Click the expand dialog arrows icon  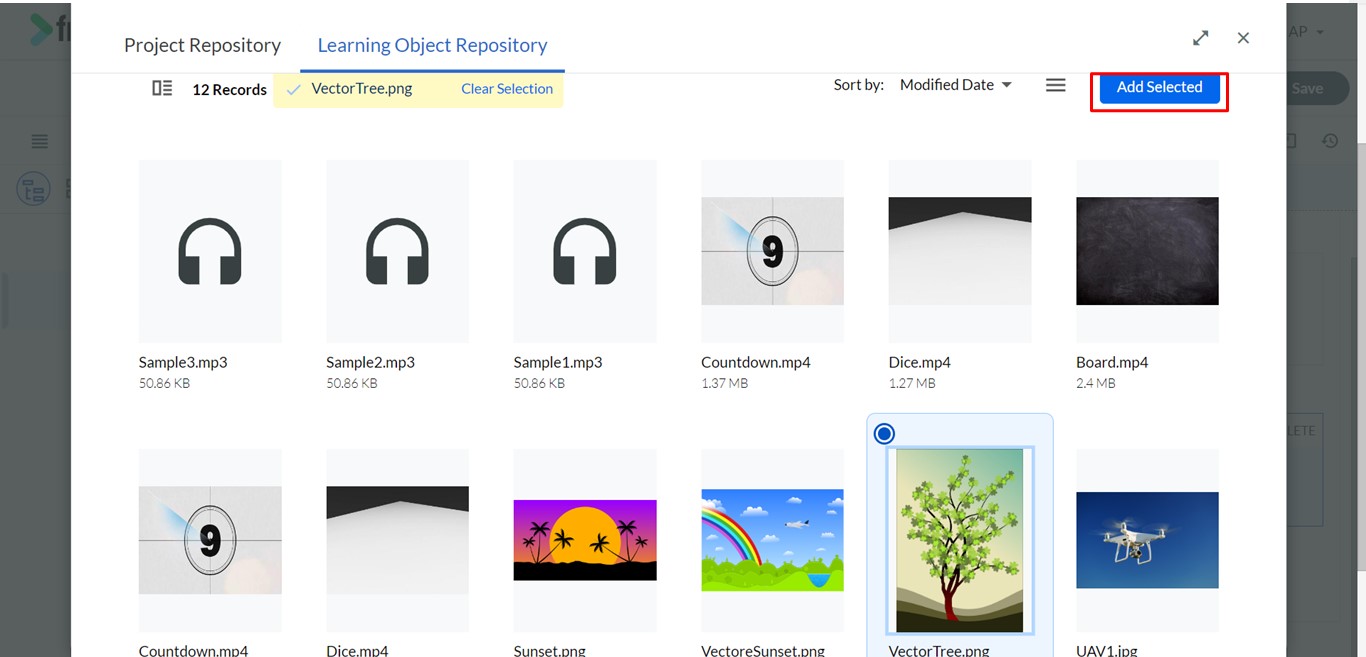pos(1201,38)
